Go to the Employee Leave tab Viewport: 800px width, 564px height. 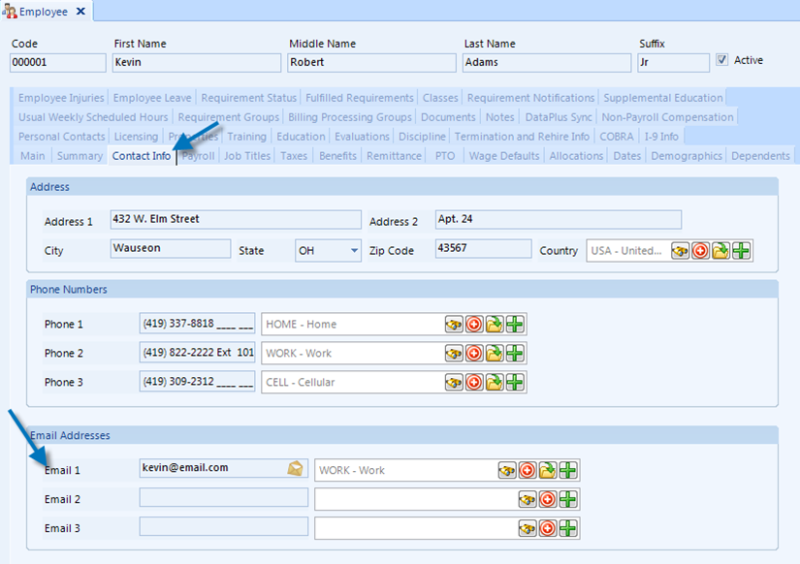tap(153, 98)
